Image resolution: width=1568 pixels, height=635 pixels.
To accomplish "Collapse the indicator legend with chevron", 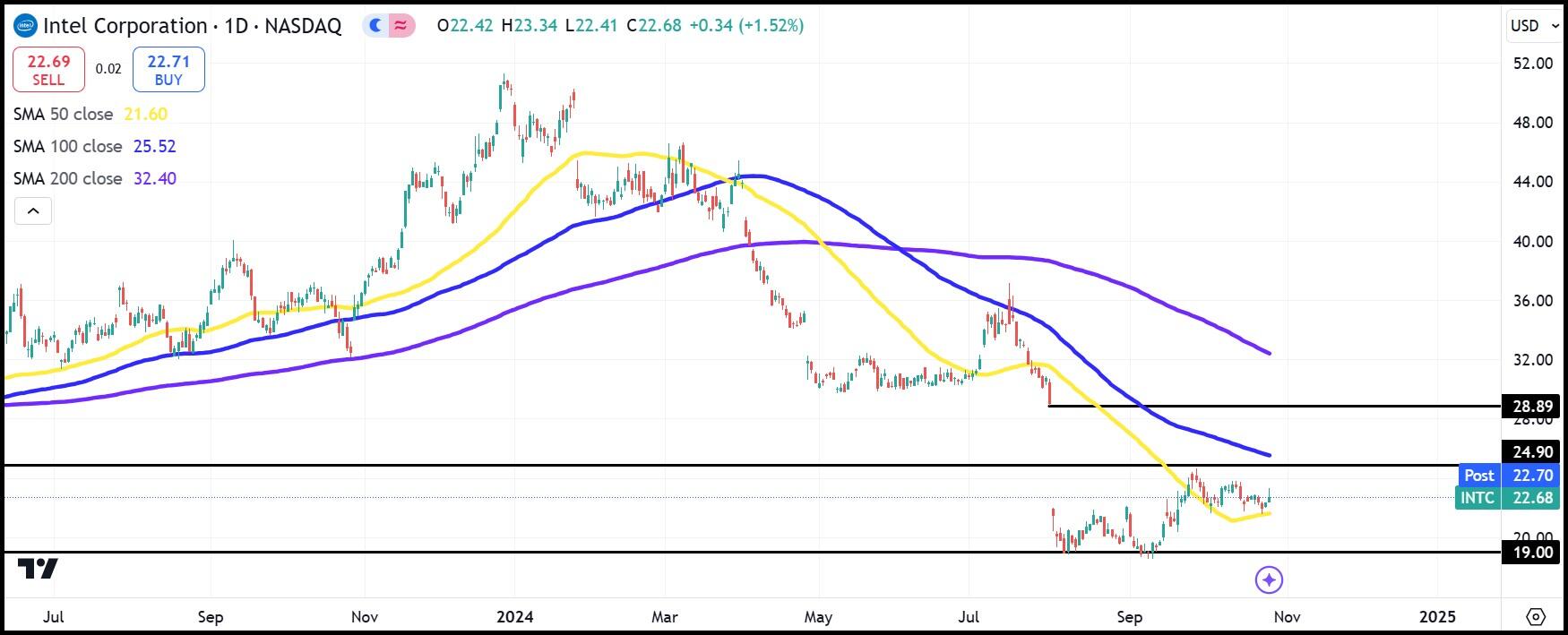I will 33,211.
